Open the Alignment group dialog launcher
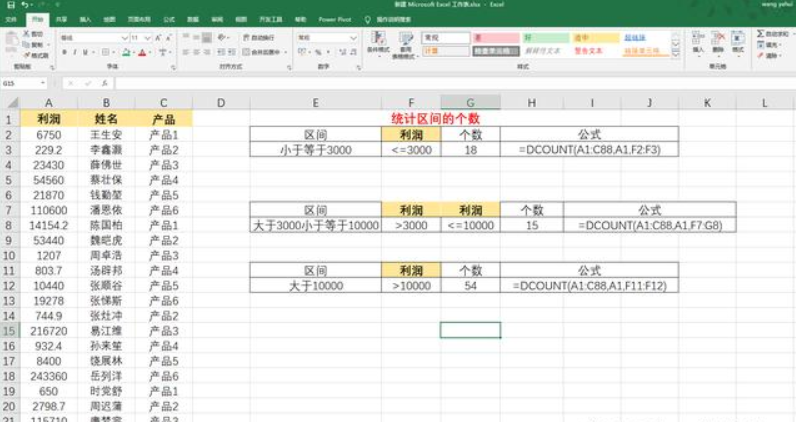 pyautogui.click(x=289, y=67)
